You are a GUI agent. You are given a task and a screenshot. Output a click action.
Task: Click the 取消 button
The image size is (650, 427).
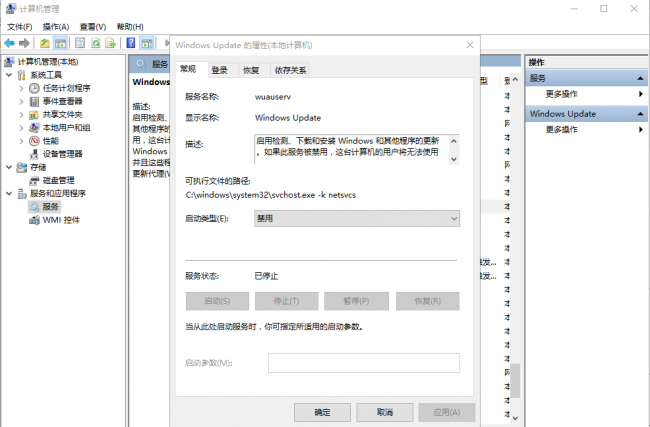(x=385, y=412)
